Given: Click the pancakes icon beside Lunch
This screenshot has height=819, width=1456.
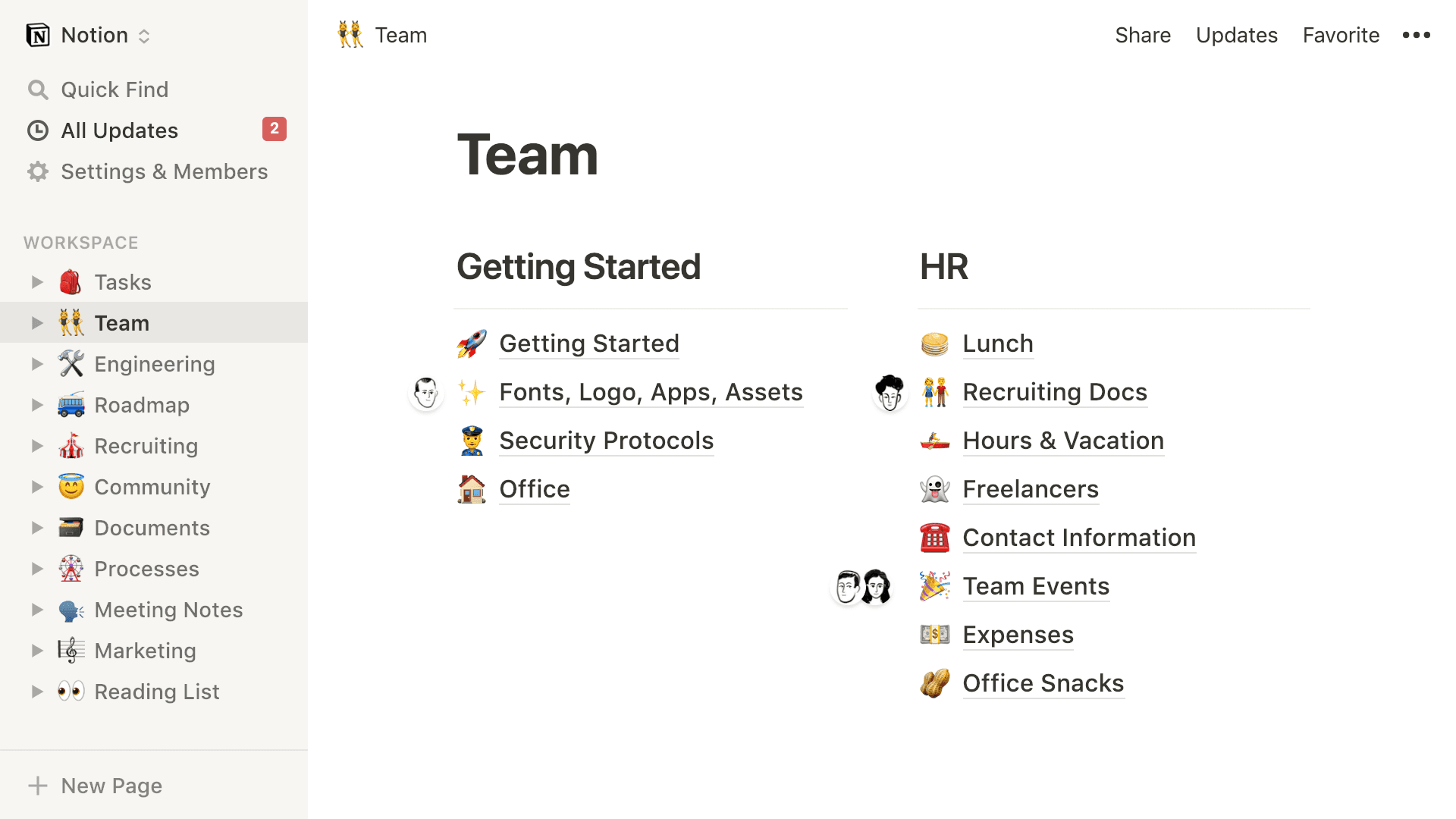Looking at the screenshot, I should 935,344.
